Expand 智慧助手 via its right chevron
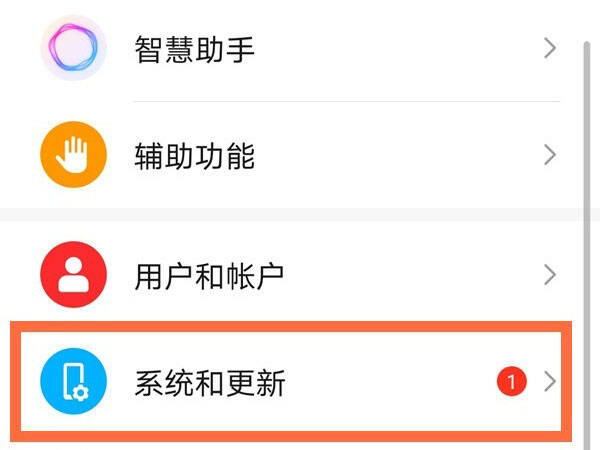Viewport: 600px width, 450px height. pyautogui.click(x=550, y=48)
